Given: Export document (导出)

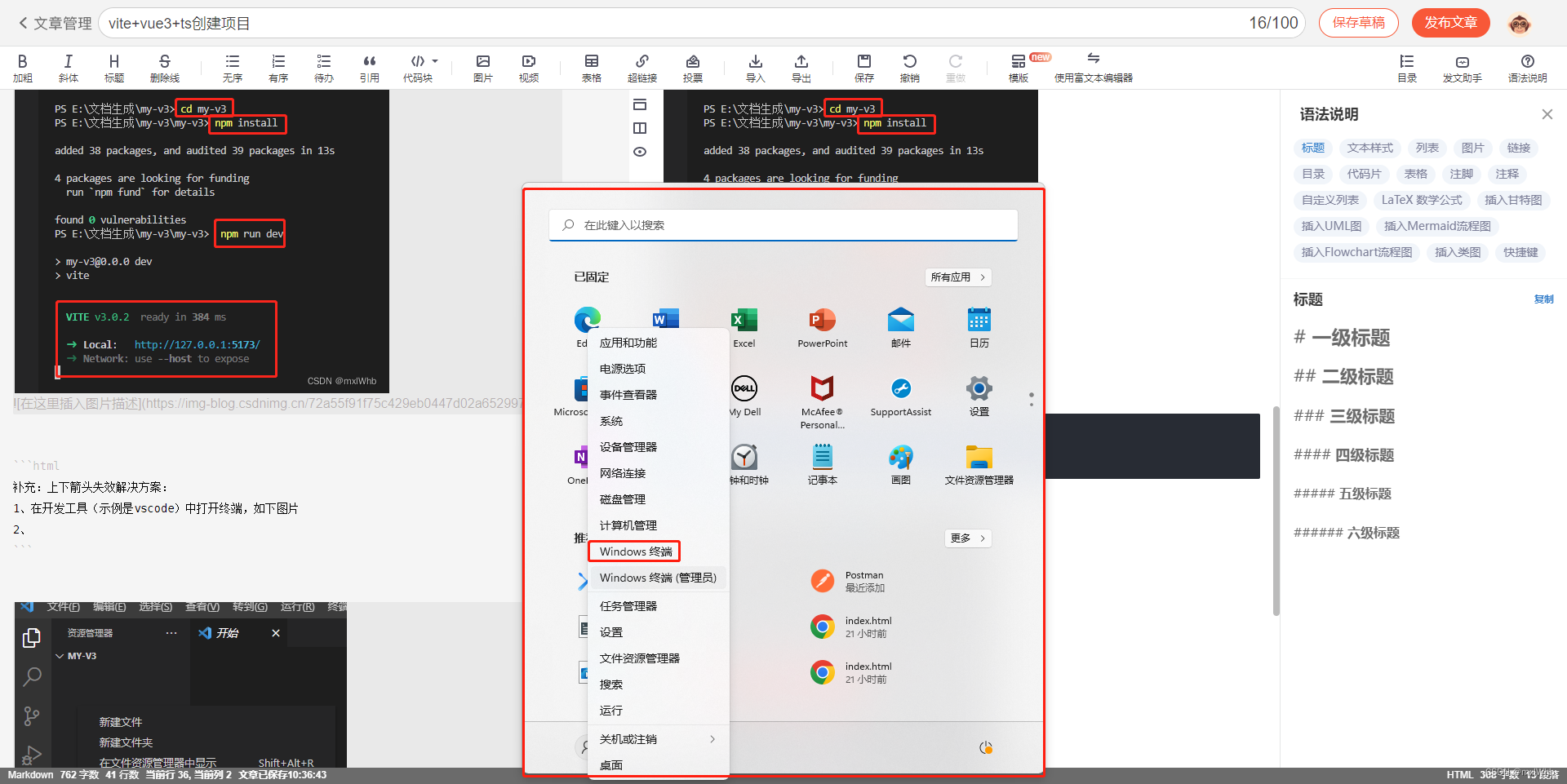Looking at the screenshot, I should coord(801,69).
